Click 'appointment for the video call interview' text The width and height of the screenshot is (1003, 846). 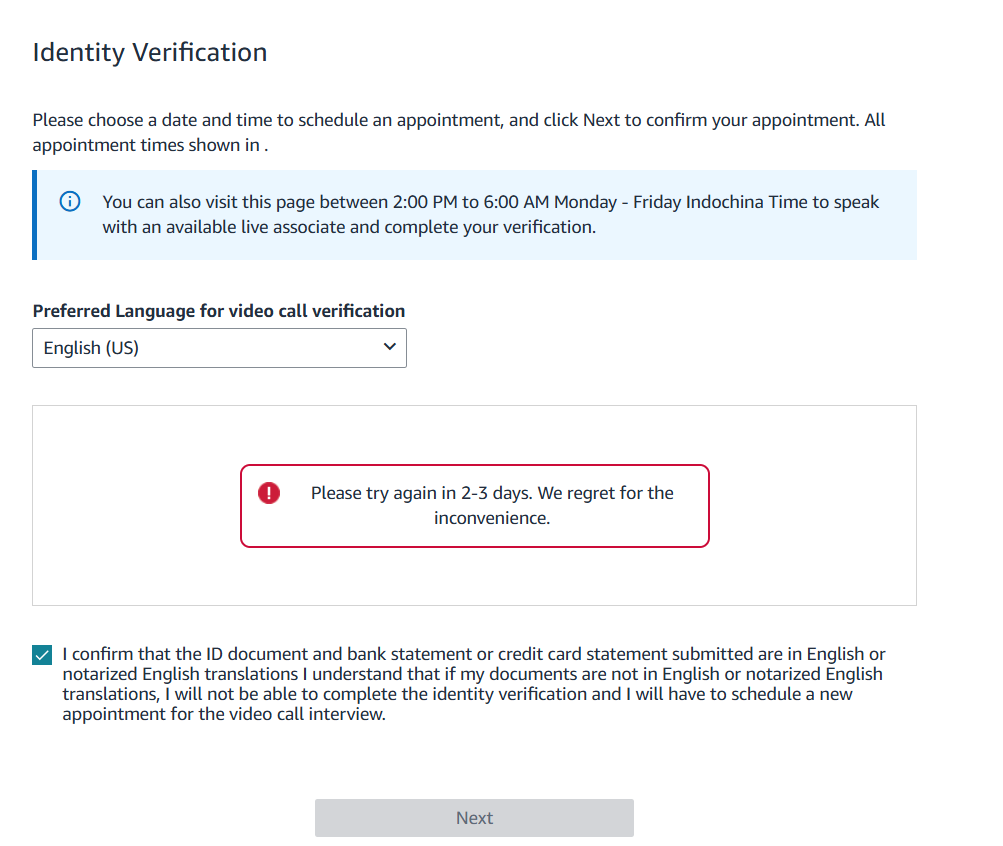pyautogui.click(x=224, y=714)
